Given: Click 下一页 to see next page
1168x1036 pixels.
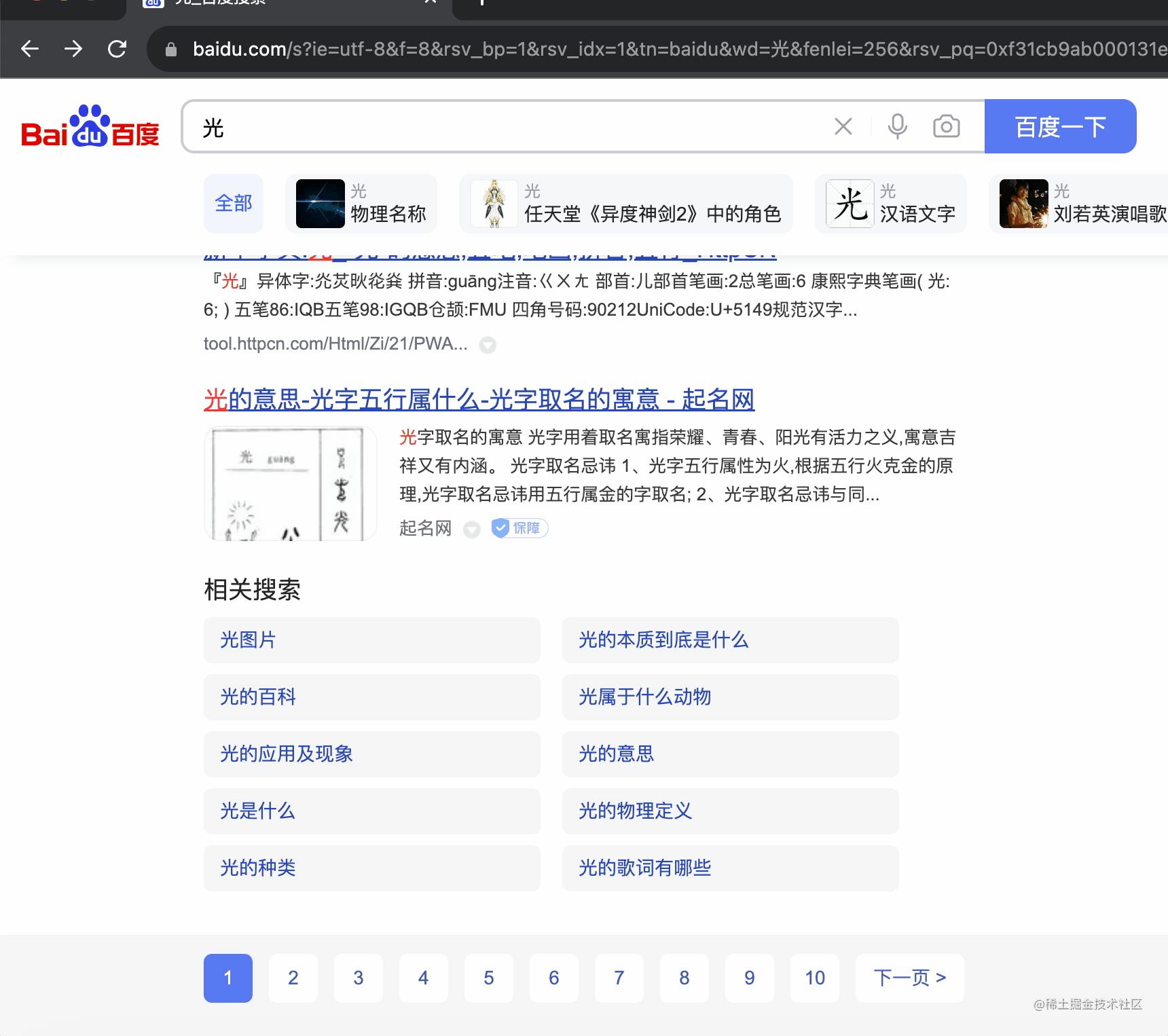Looking at the screenshot, I should tap(909, 978).
